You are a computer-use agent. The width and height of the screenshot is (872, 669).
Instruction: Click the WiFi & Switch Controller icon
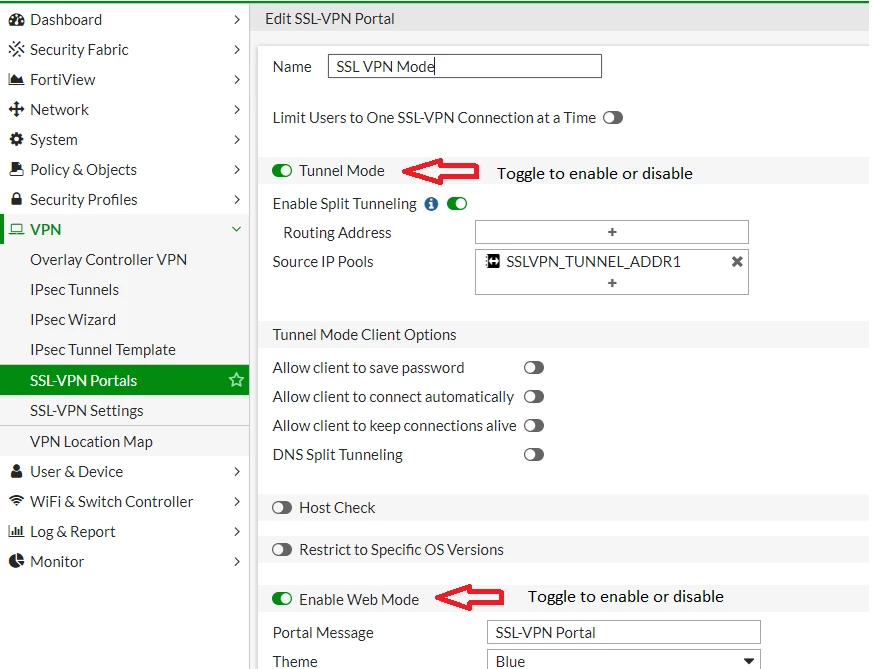coord(17,500)
